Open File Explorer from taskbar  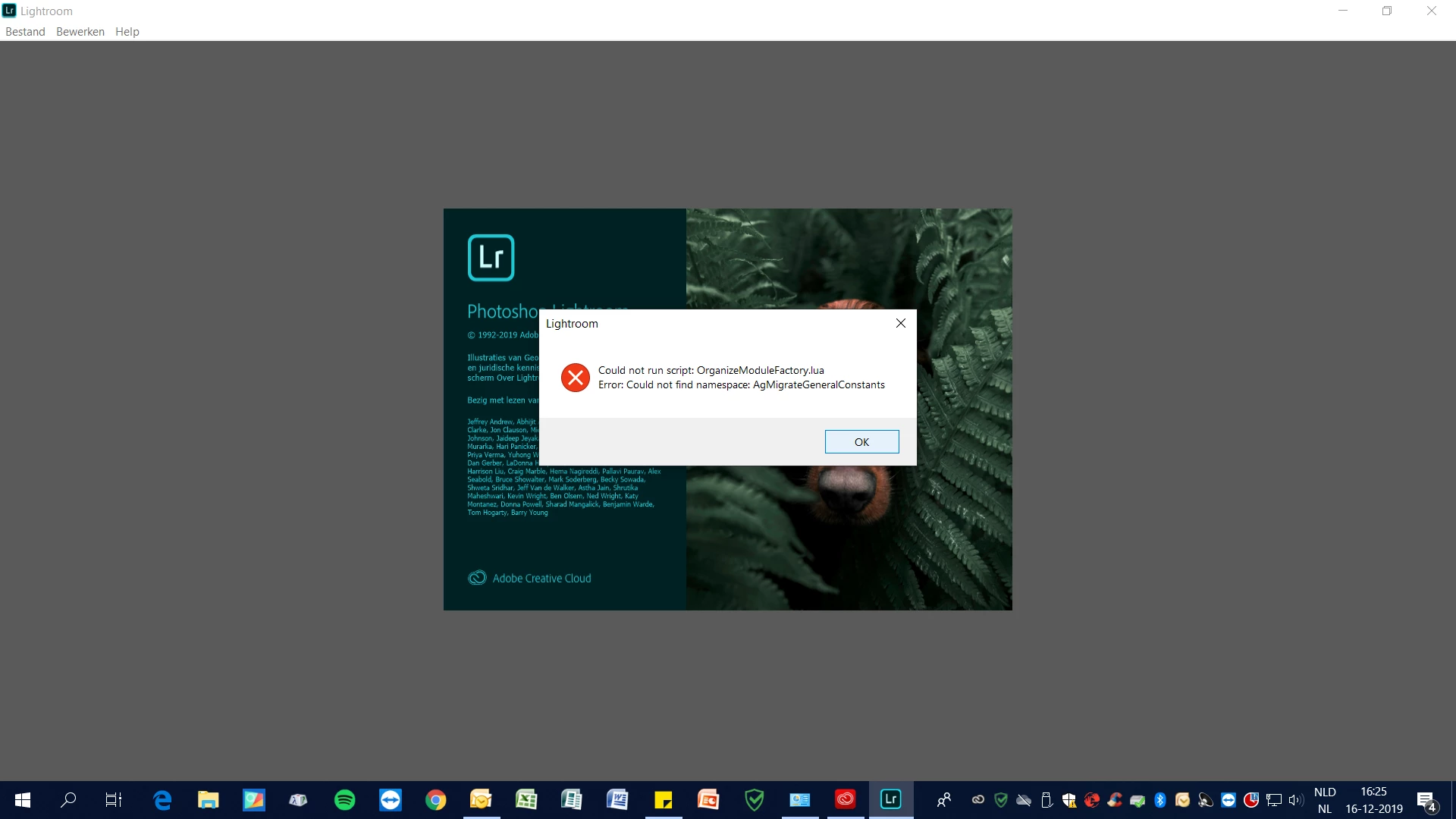[208, 800]
